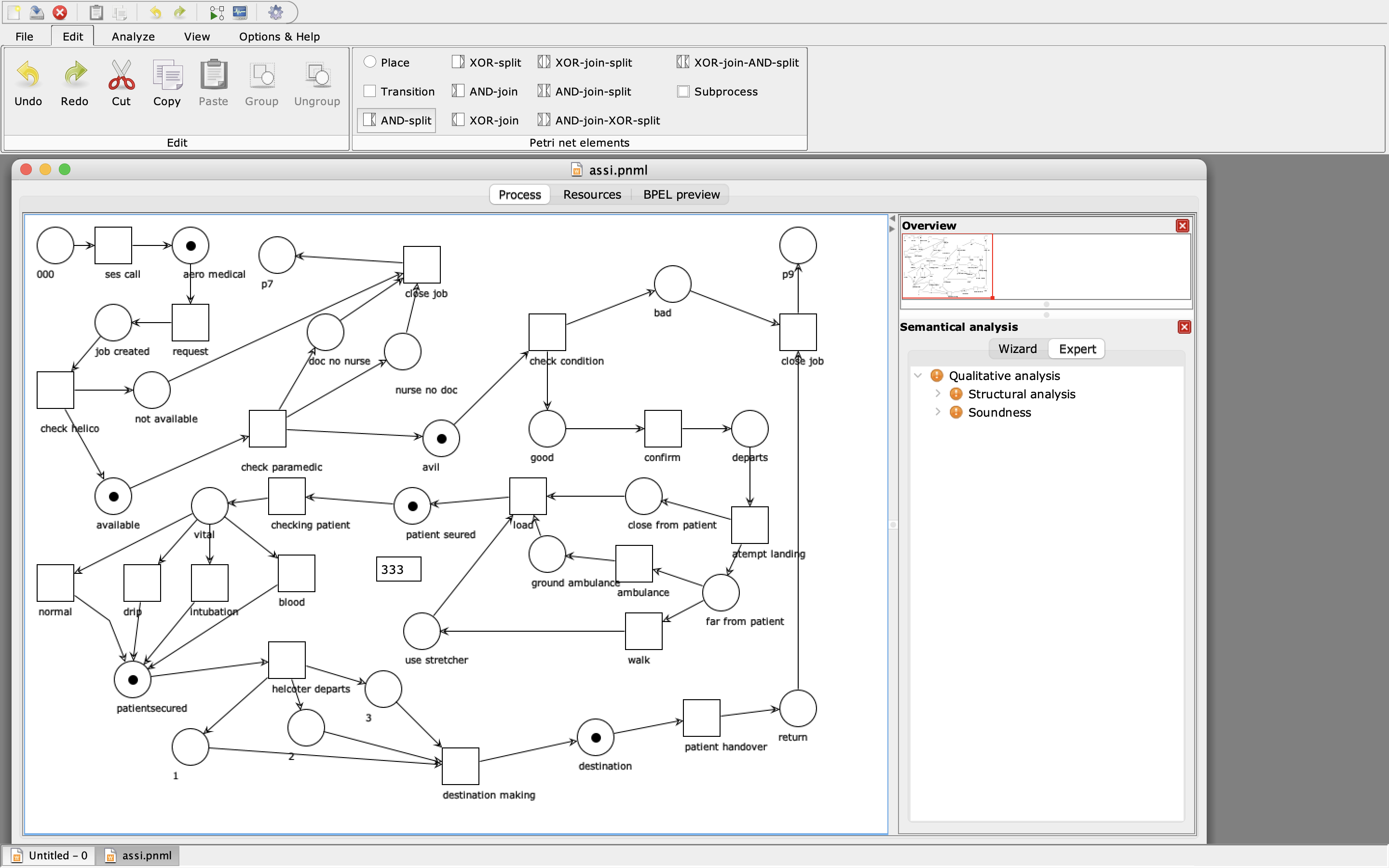
Task: Expand the Structural analysis tree item
Action: pos(938,394)
